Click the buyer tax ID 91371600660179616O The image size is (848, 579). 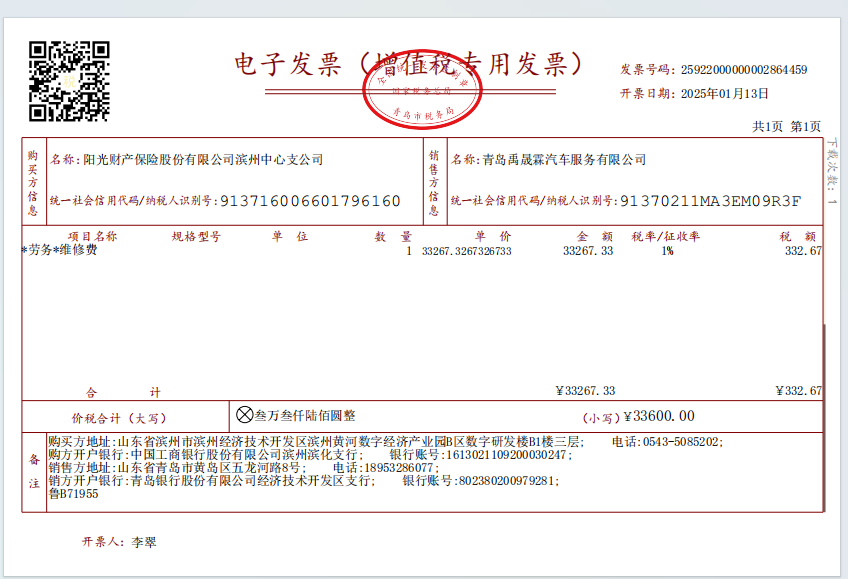click(309, 201)
